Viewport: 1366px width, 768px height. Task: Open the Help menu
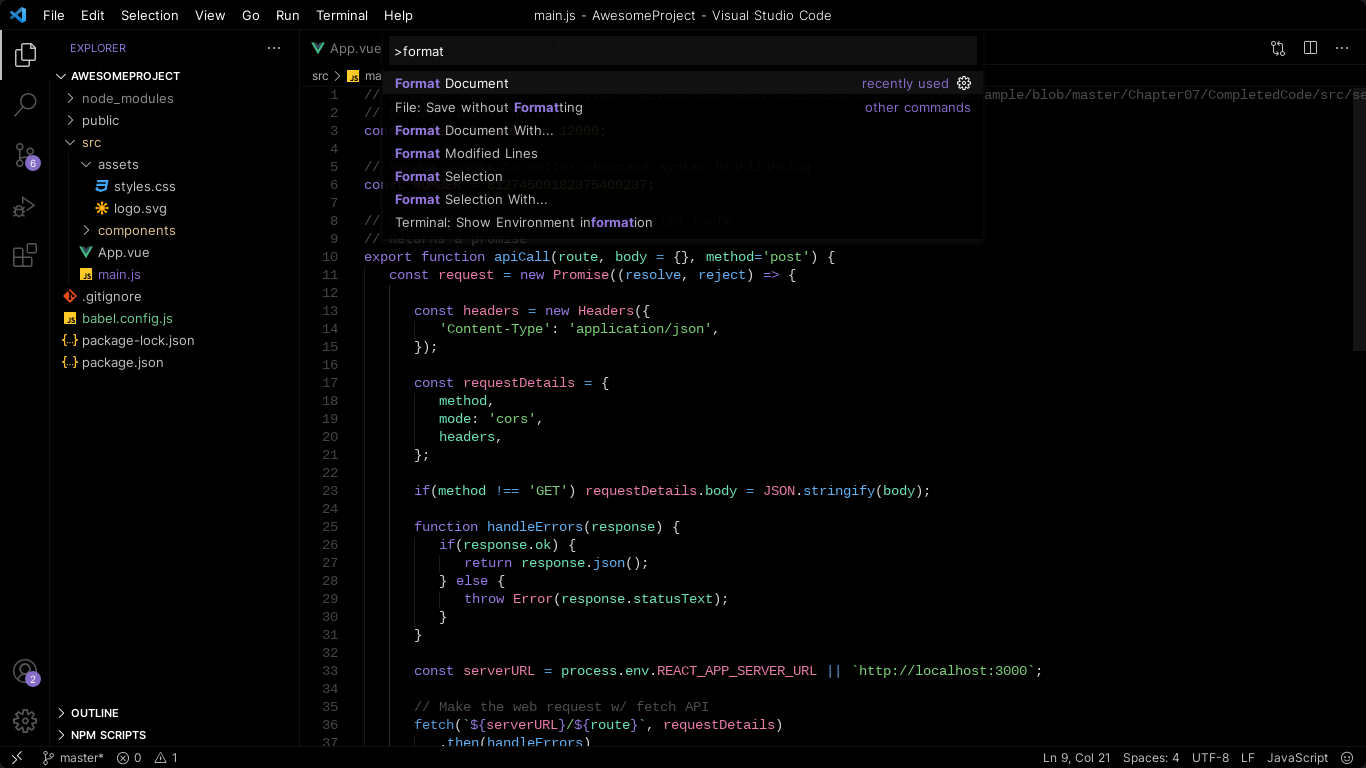point(398,15)
